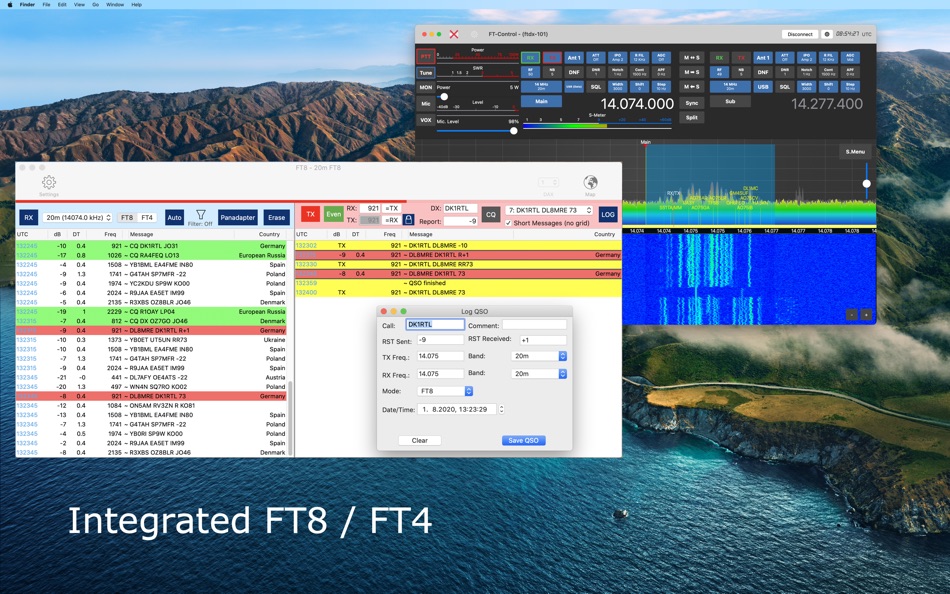
Task: Toggle MON monitor button
Action: pos(426,87)
